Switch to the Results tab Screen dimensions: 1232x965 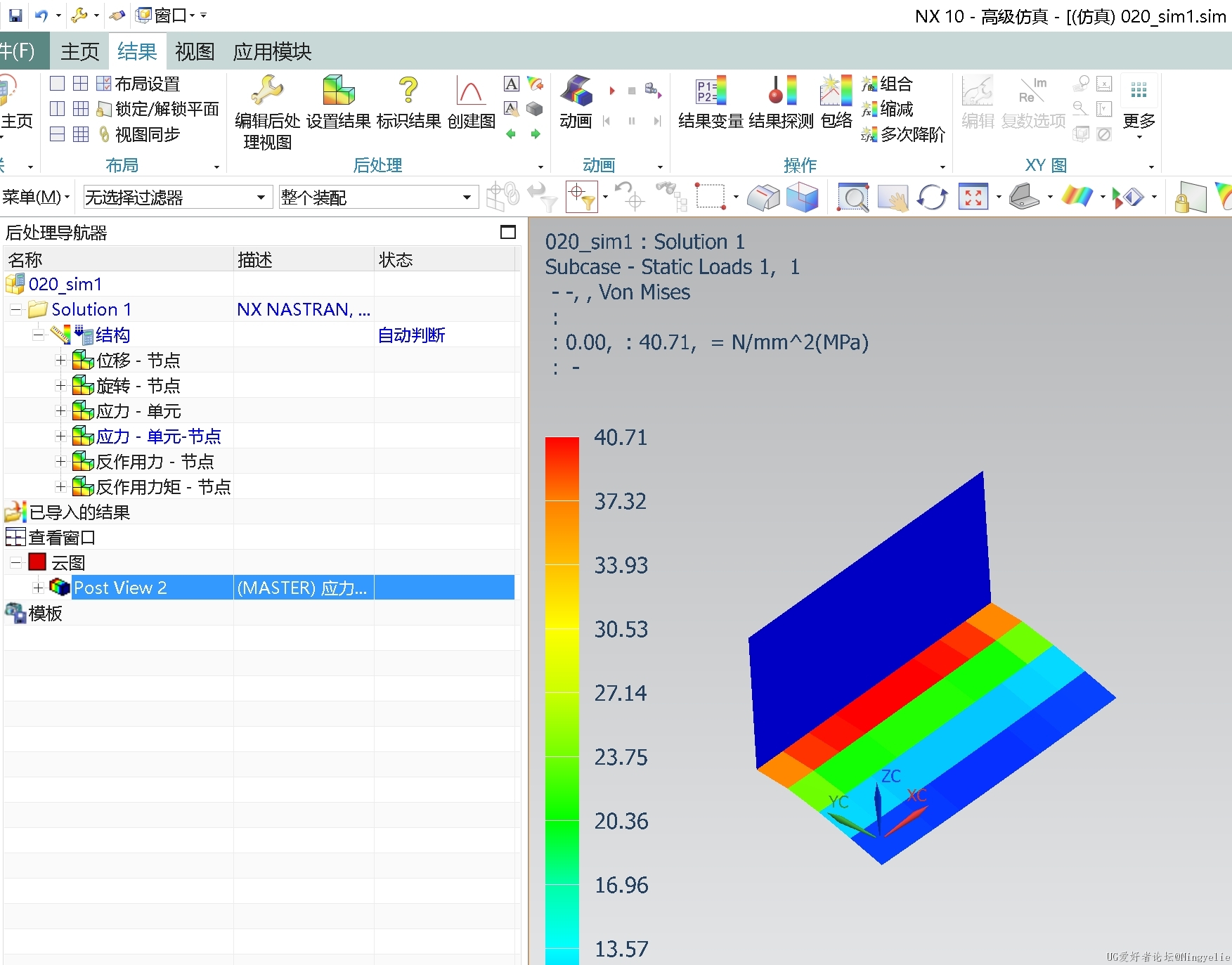click(137, 51)
